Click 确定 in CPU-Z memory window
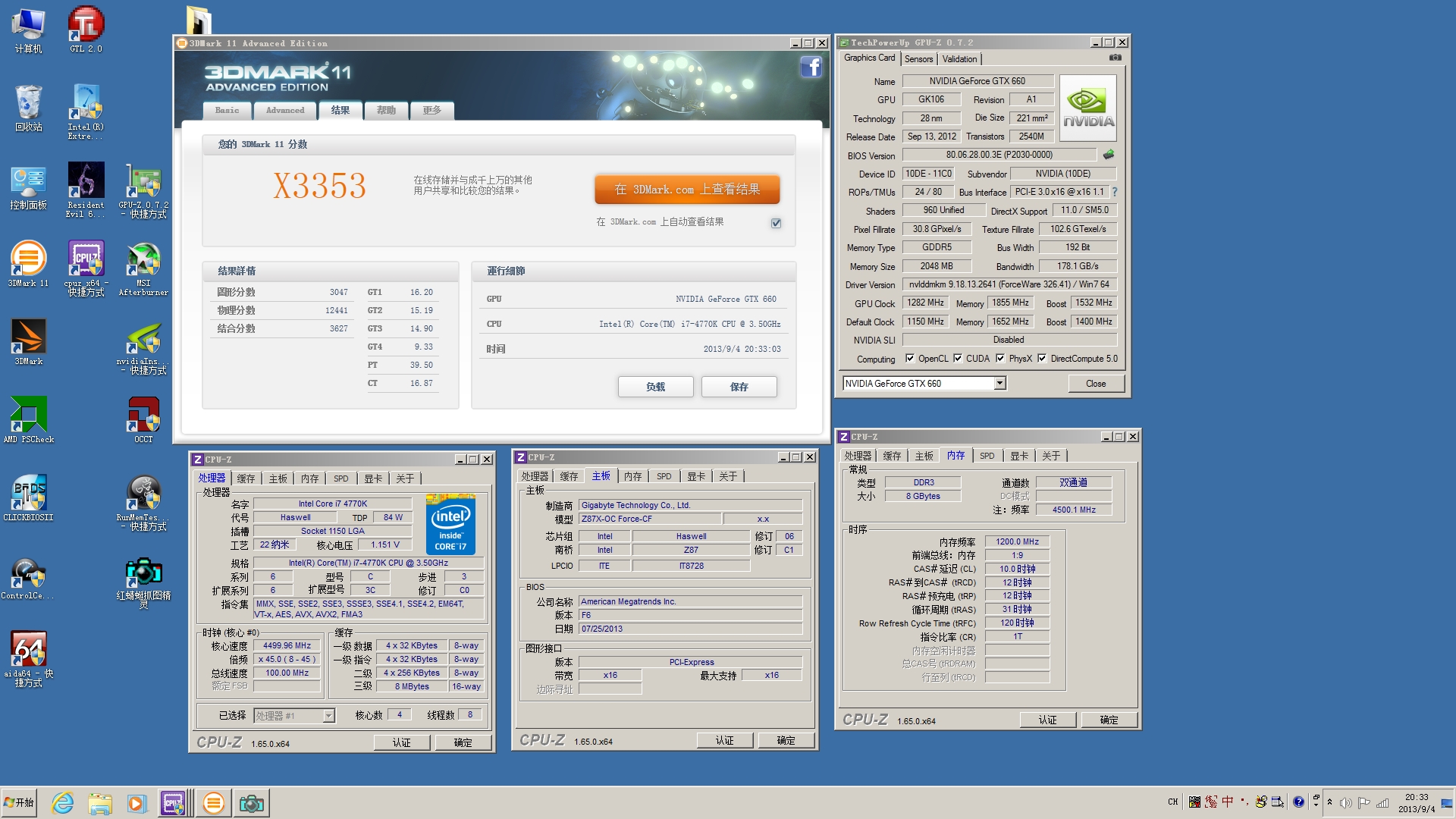This screenshot has height=819, width=1456. click(1109, 720)
